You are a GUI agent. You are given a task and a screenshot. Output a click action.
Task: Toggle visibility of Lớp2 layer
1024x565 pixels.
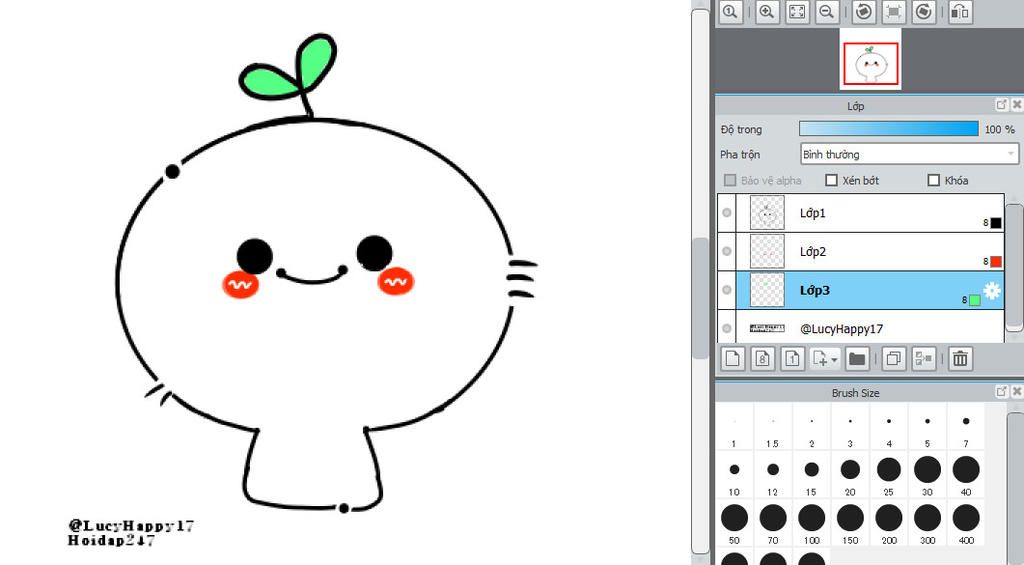(727, 251)
